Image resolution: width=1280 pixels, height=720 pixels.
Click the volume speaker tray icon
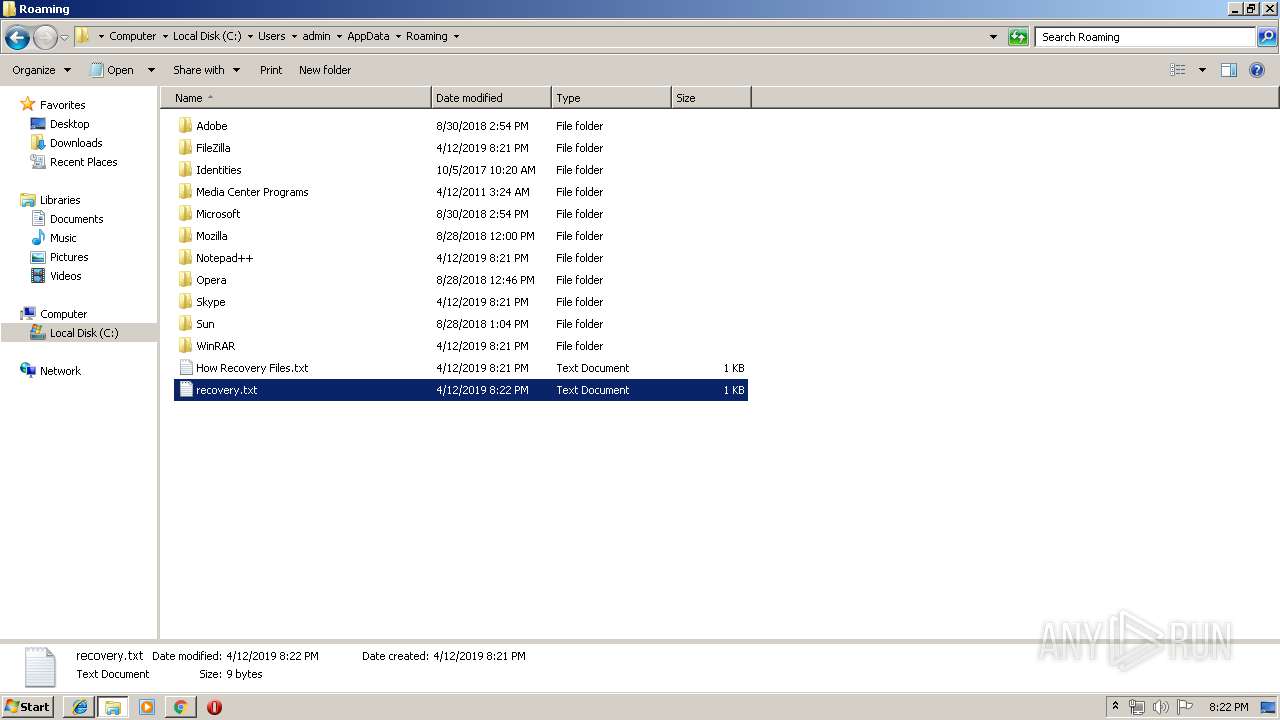tap(1161, 707)
